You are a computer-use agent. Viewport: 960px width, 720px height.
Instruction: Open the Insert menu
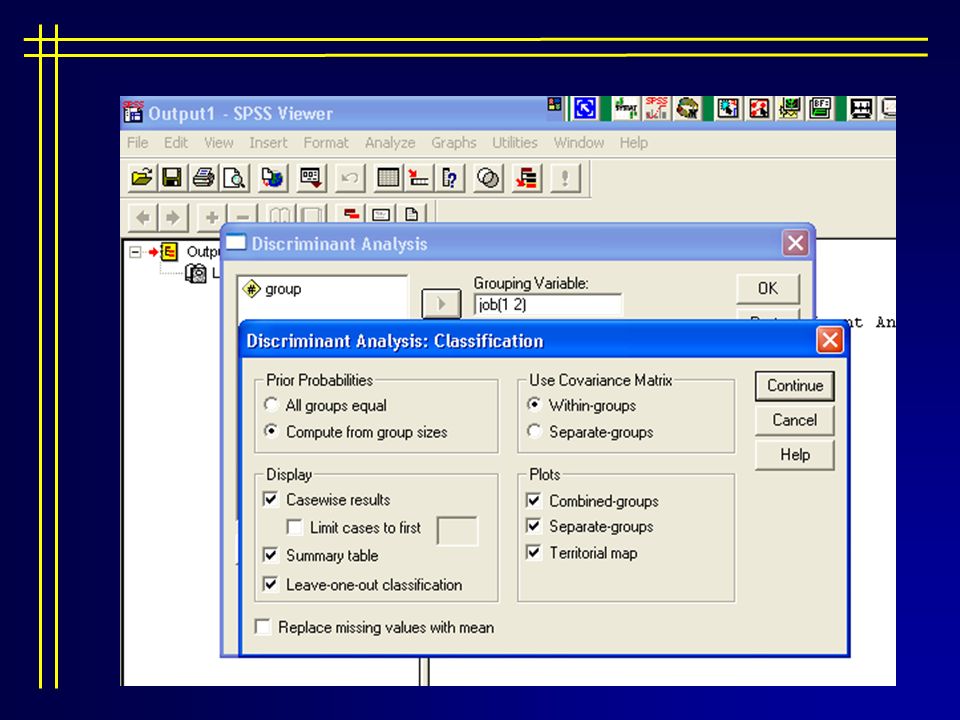(268, 143)
